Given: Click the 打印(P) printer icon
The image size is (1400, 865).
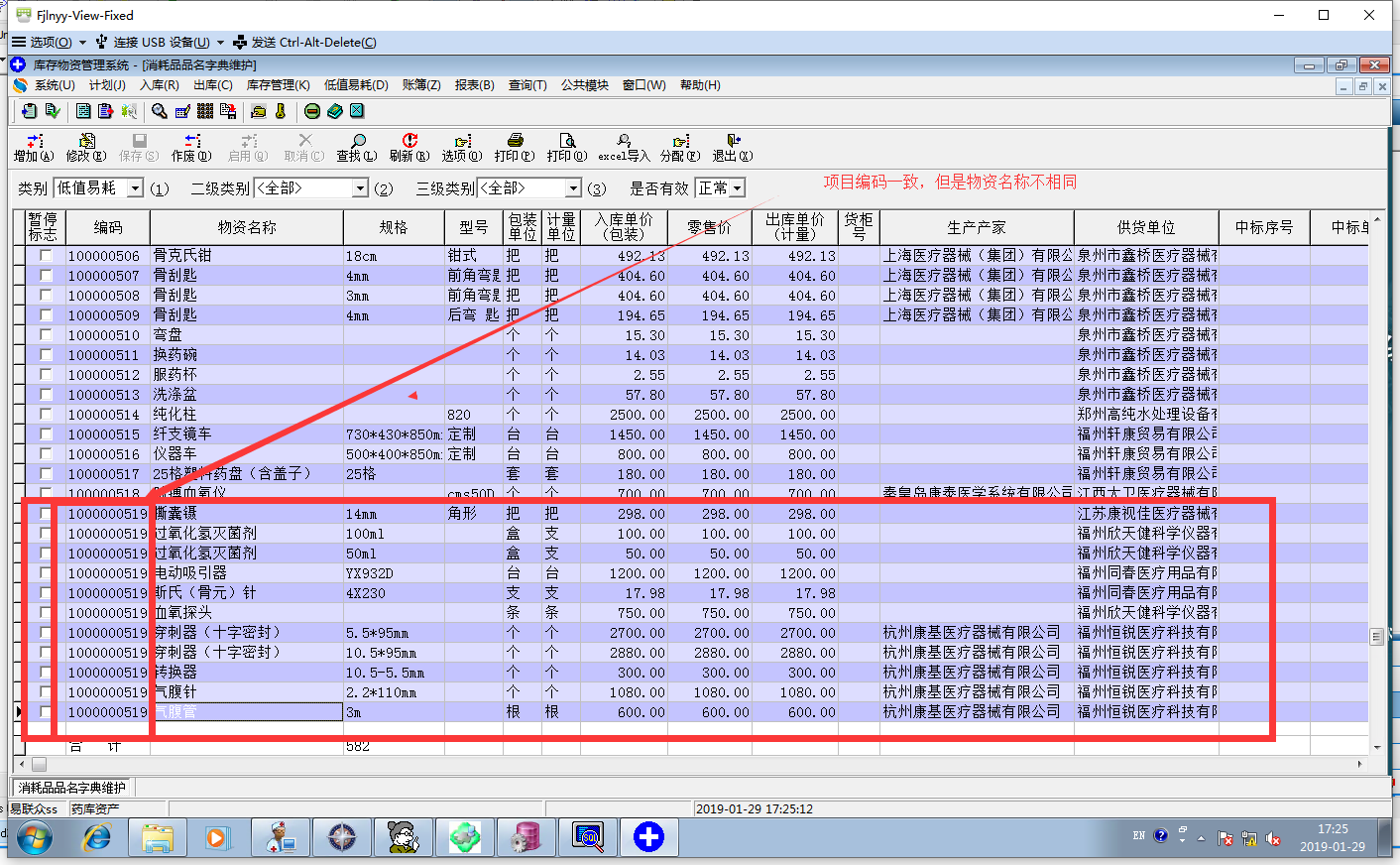Looking at the screenshot, I should point(515,142).
